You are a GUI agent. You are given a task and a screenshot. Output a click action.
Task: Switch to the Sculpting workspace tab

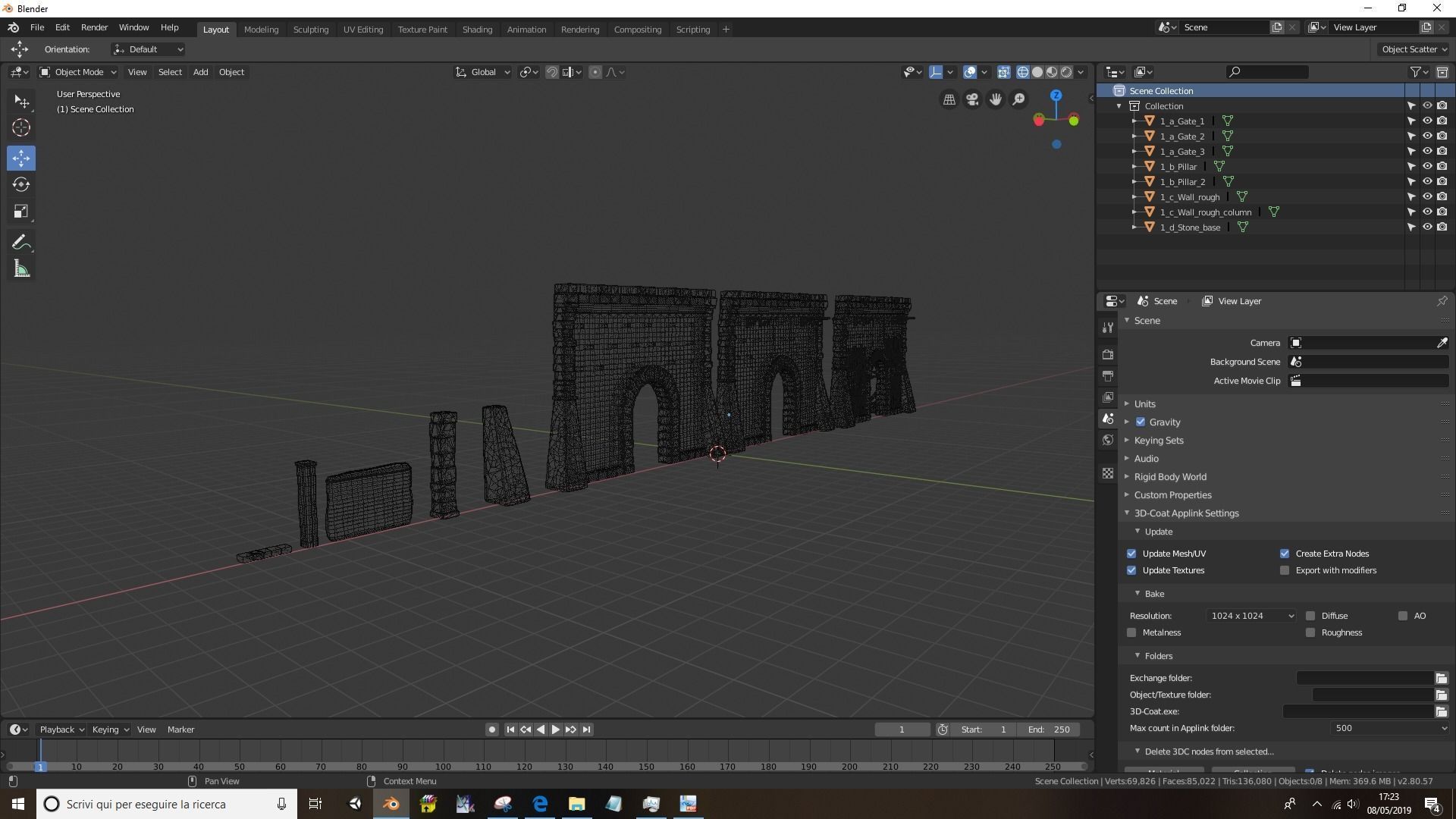coord(311,30)
